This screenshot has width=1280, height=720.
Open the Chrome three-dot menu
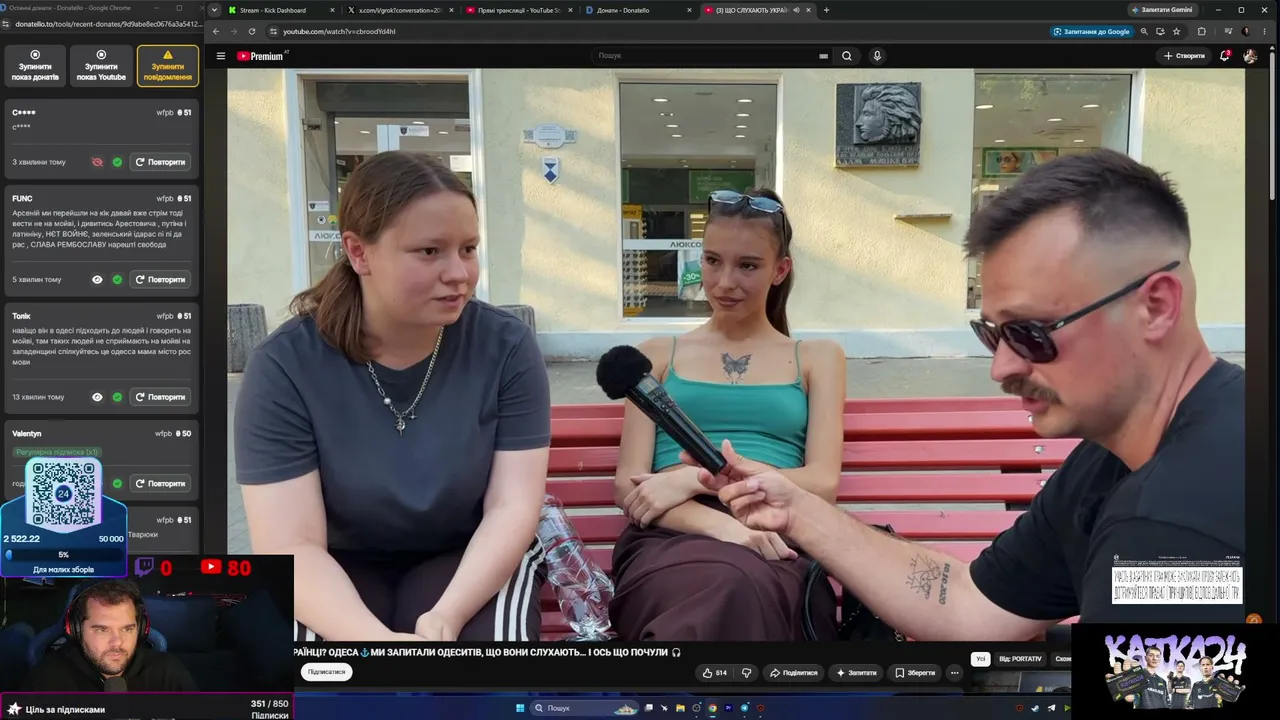click(1264, 31)
